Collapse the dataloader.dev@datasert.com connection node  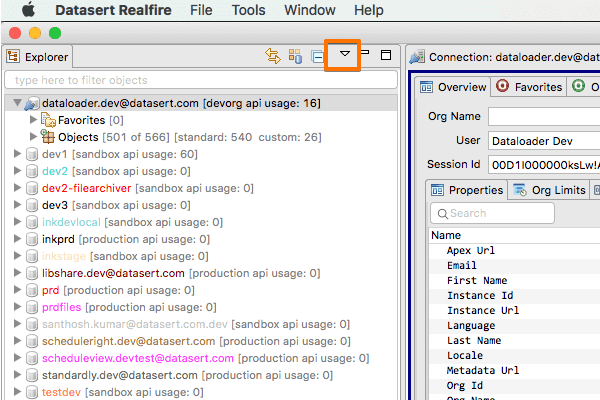[x=19, y=103]
